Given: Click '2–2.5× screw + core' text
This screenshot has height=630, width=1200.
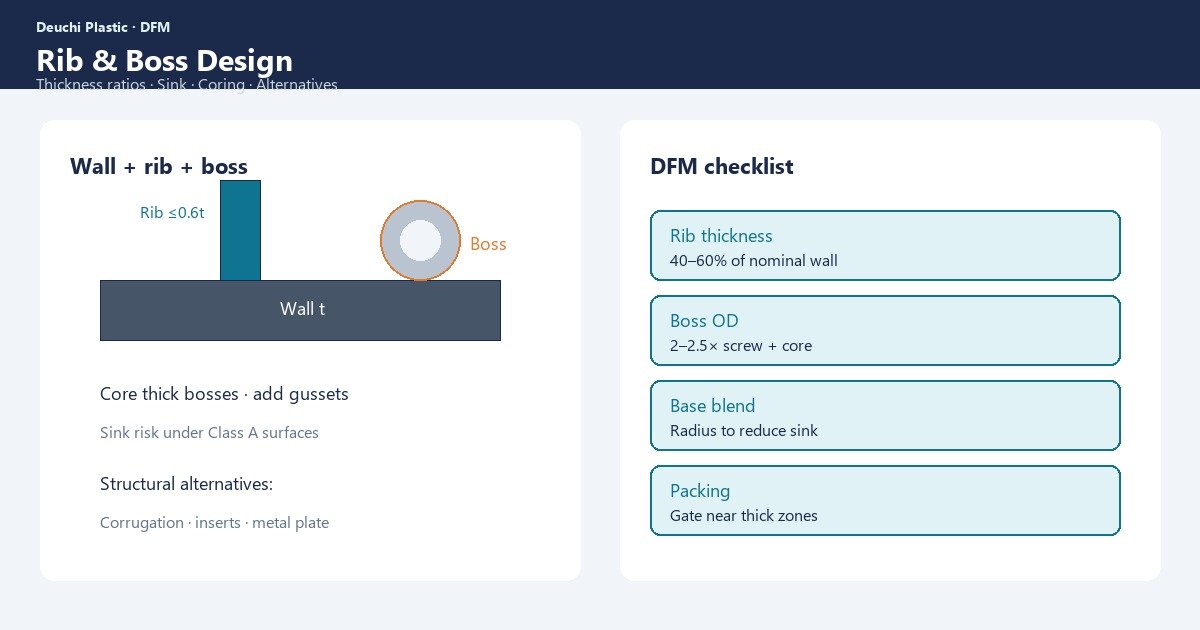Looking at the screenshot, I should (x=741, y=346).
